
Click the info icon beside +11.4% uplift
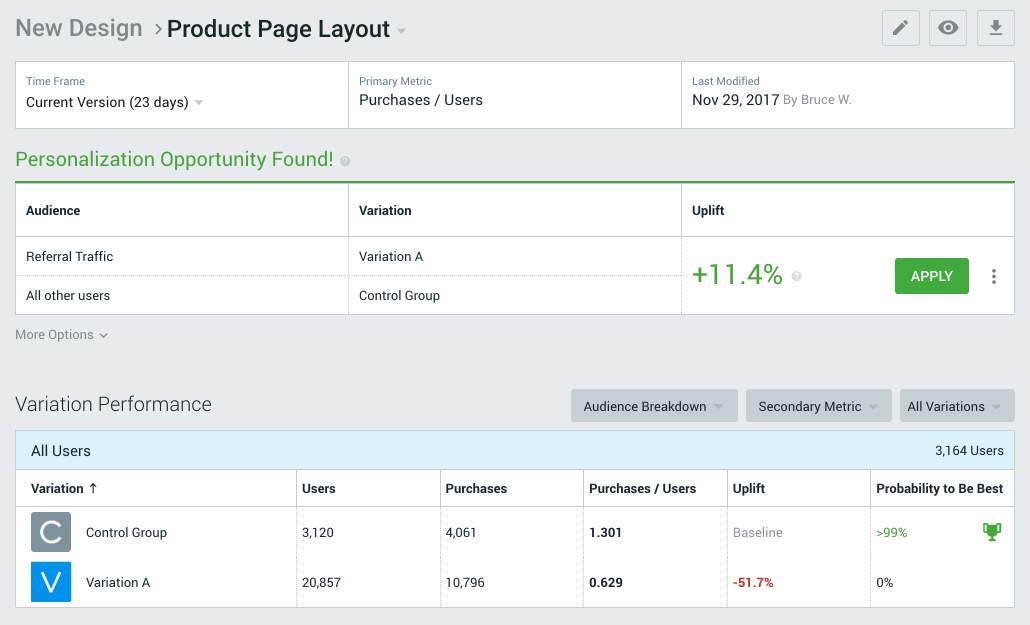[797, 276]
